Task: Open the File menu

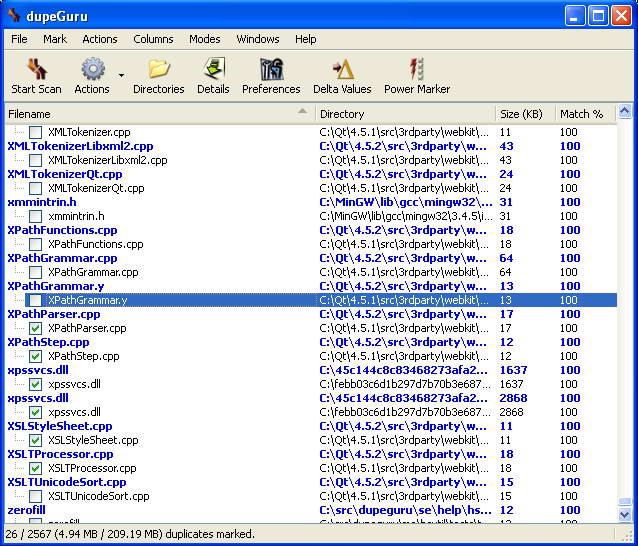Action: (19, 39)
